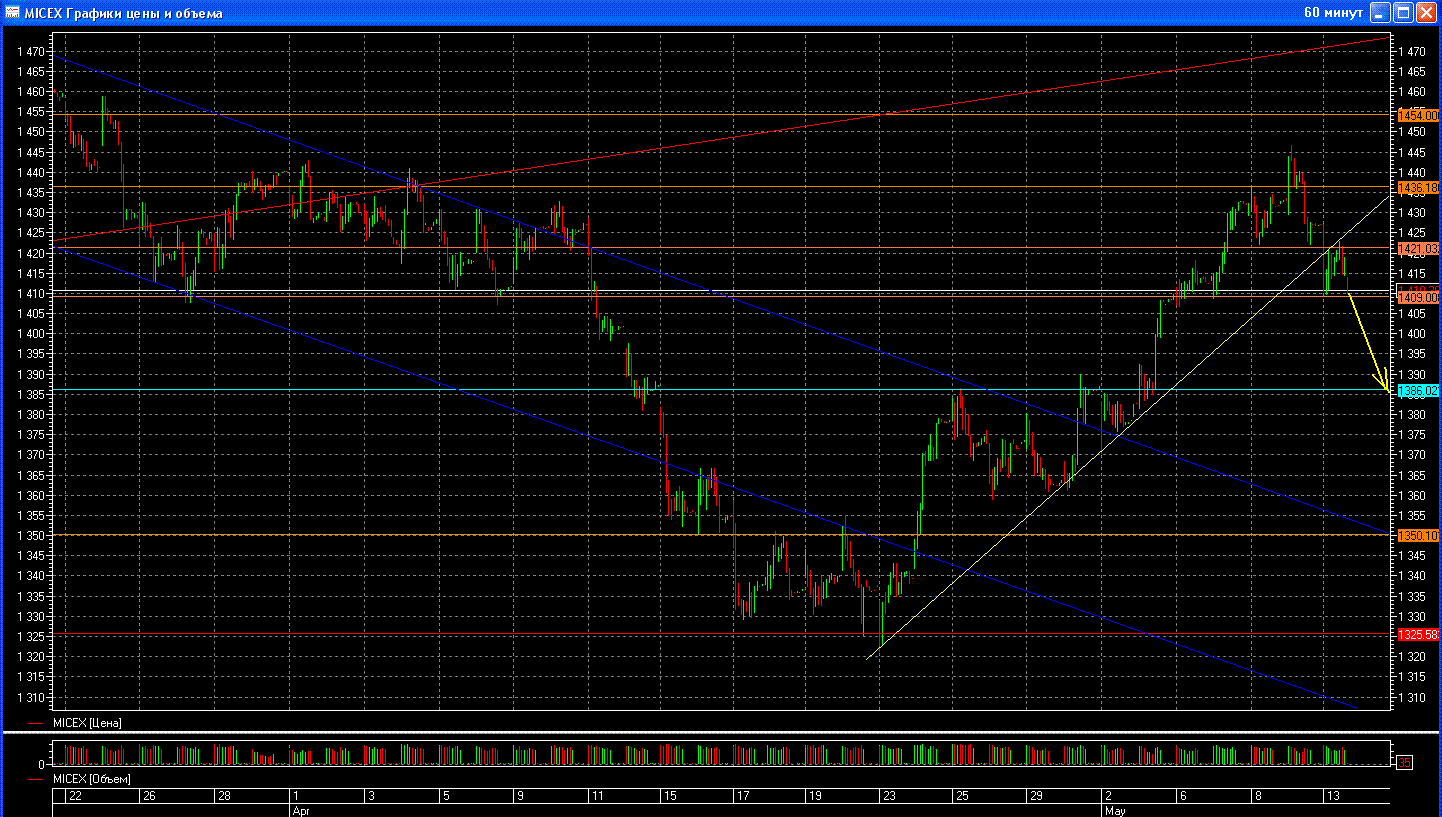Click the volume value 35 indicator
The height and width of the screenshot is (817, 1442).
tap(1404, 763)
